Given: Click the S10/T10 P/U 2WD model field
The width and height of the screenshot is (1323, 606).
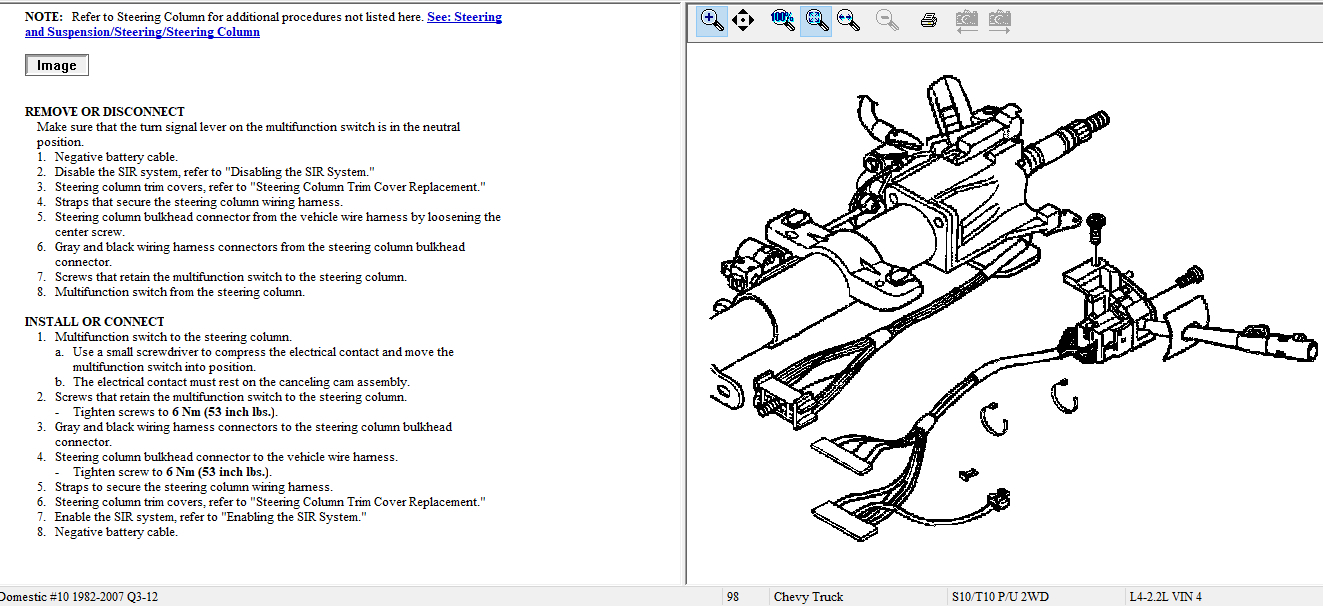Looking at the screenshot, I should point(999,597).
